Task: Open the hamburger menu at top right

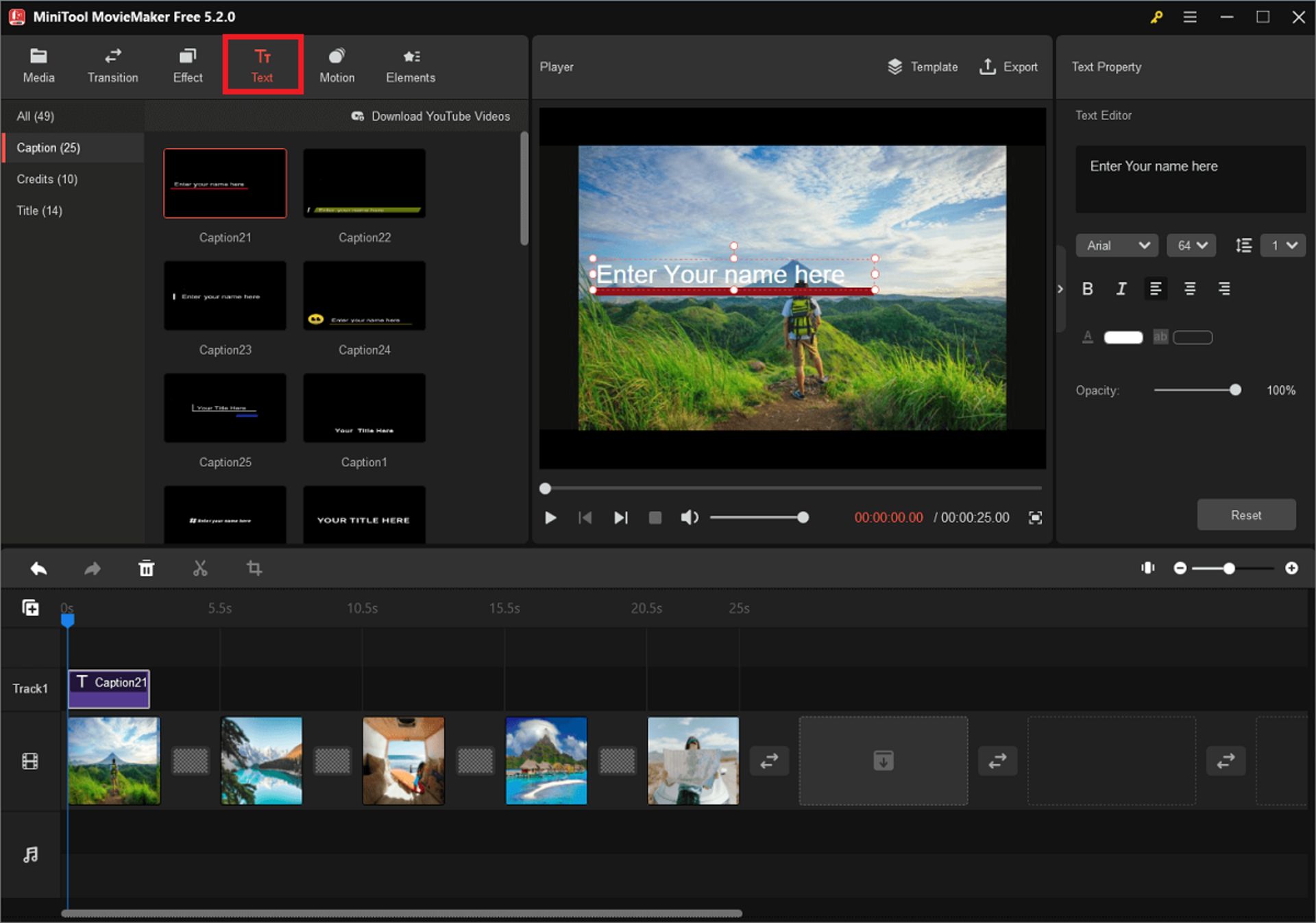Action: (x=1191, y=16)
